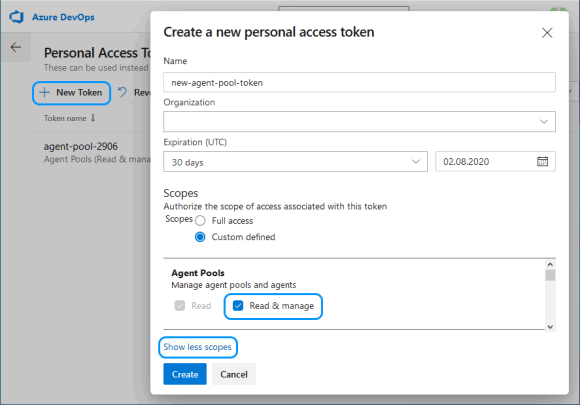Click the Azure DevOps logo icon
Image resolution: width=580 pixels, height=405 pixels.
tap(17, 17)
